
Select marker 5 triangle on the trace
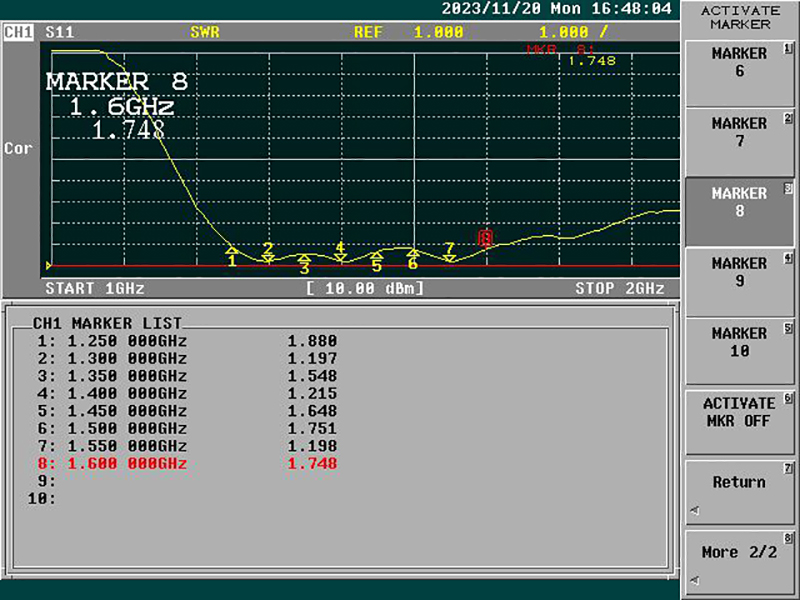377,255
